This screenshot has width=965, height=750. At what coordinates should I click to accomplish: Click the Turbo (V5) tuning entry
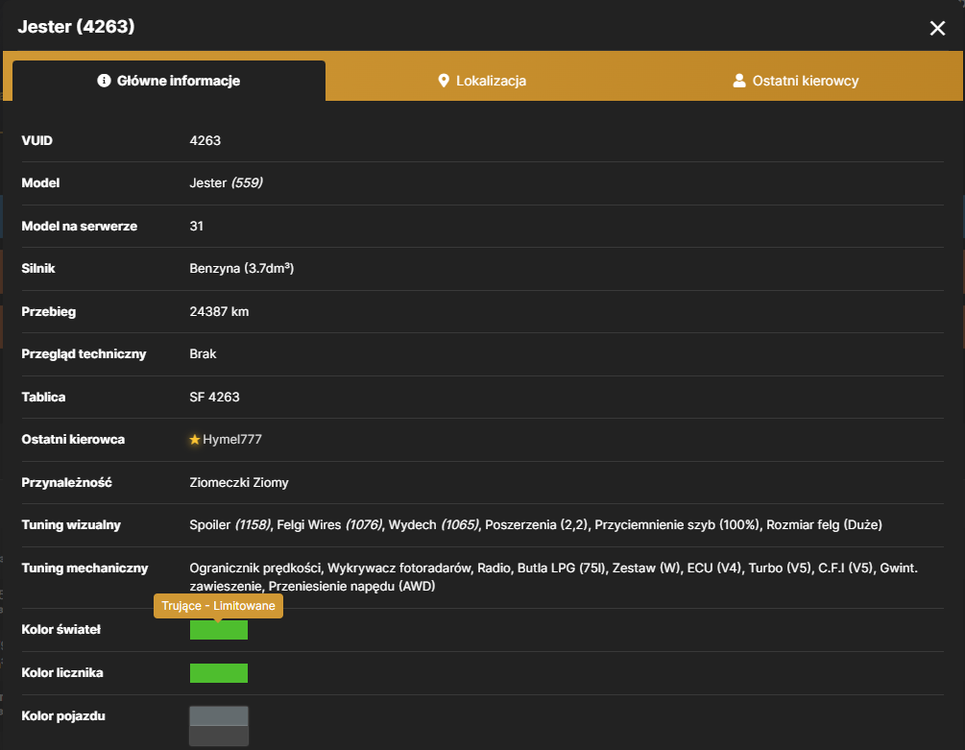tap(779, 568)
